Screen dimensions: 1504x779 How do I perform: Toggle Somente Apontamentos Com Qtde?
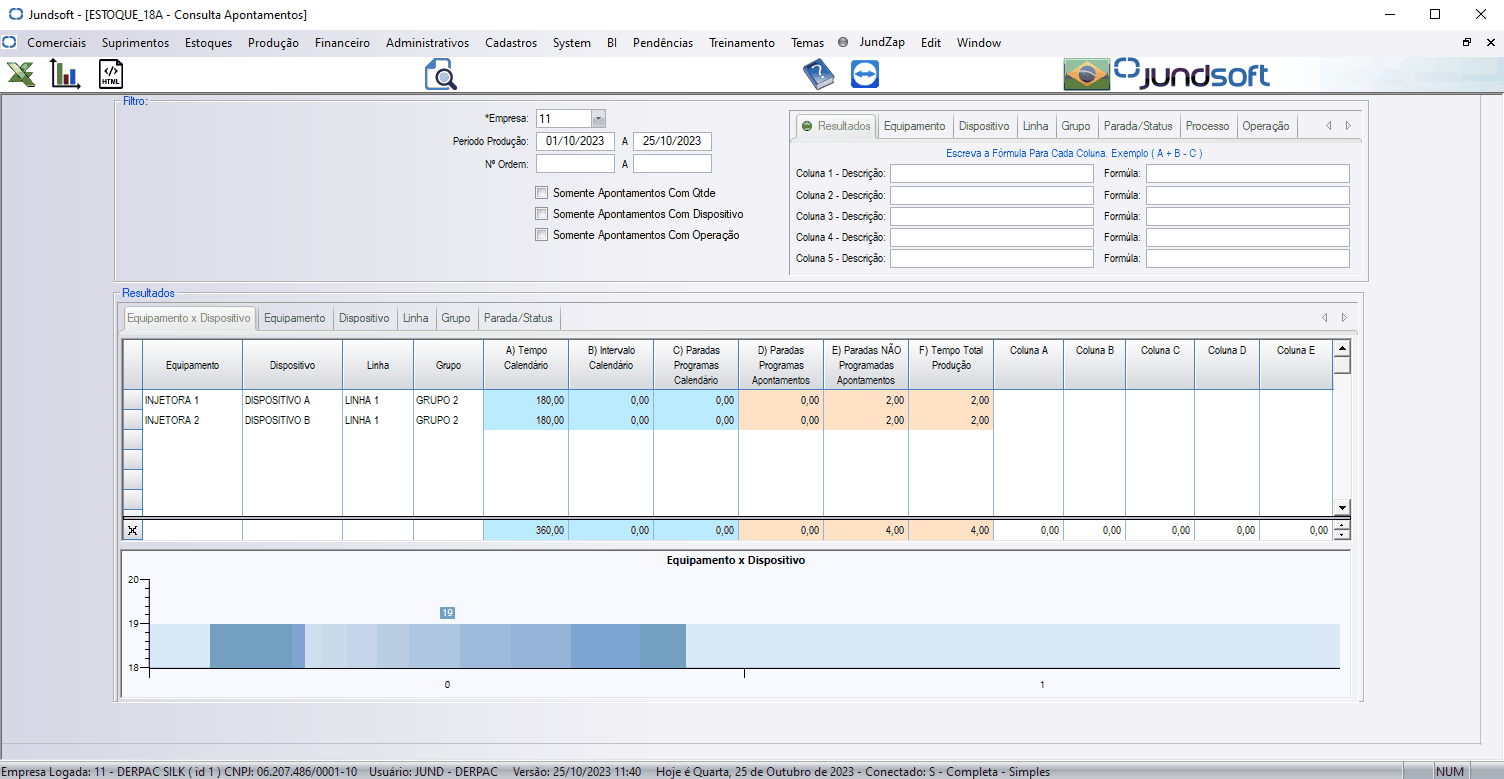pyautogui.click(x=542, y=193)
